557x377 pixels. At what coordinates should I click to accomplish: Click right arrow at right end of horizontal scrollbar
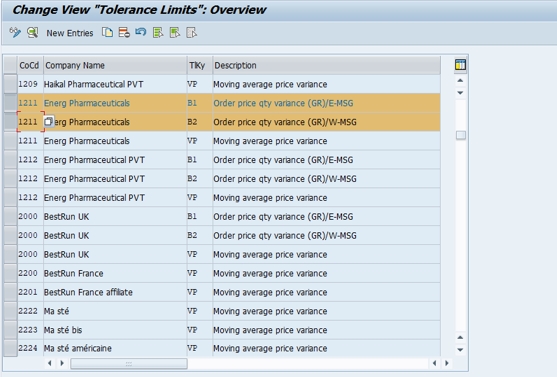tap(447, 363)
